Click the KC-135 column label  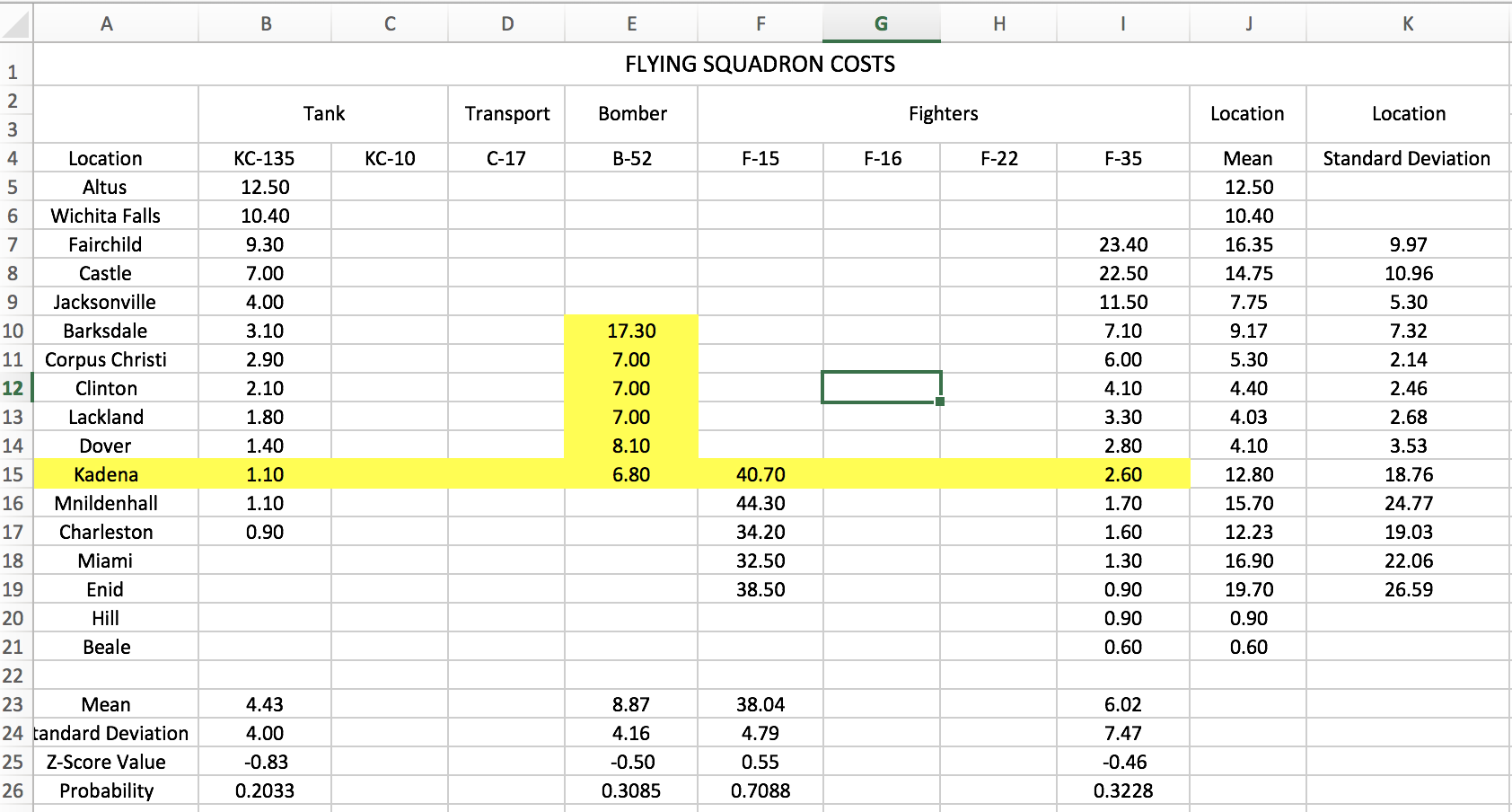pyautogui.click(x=265, y=158)
